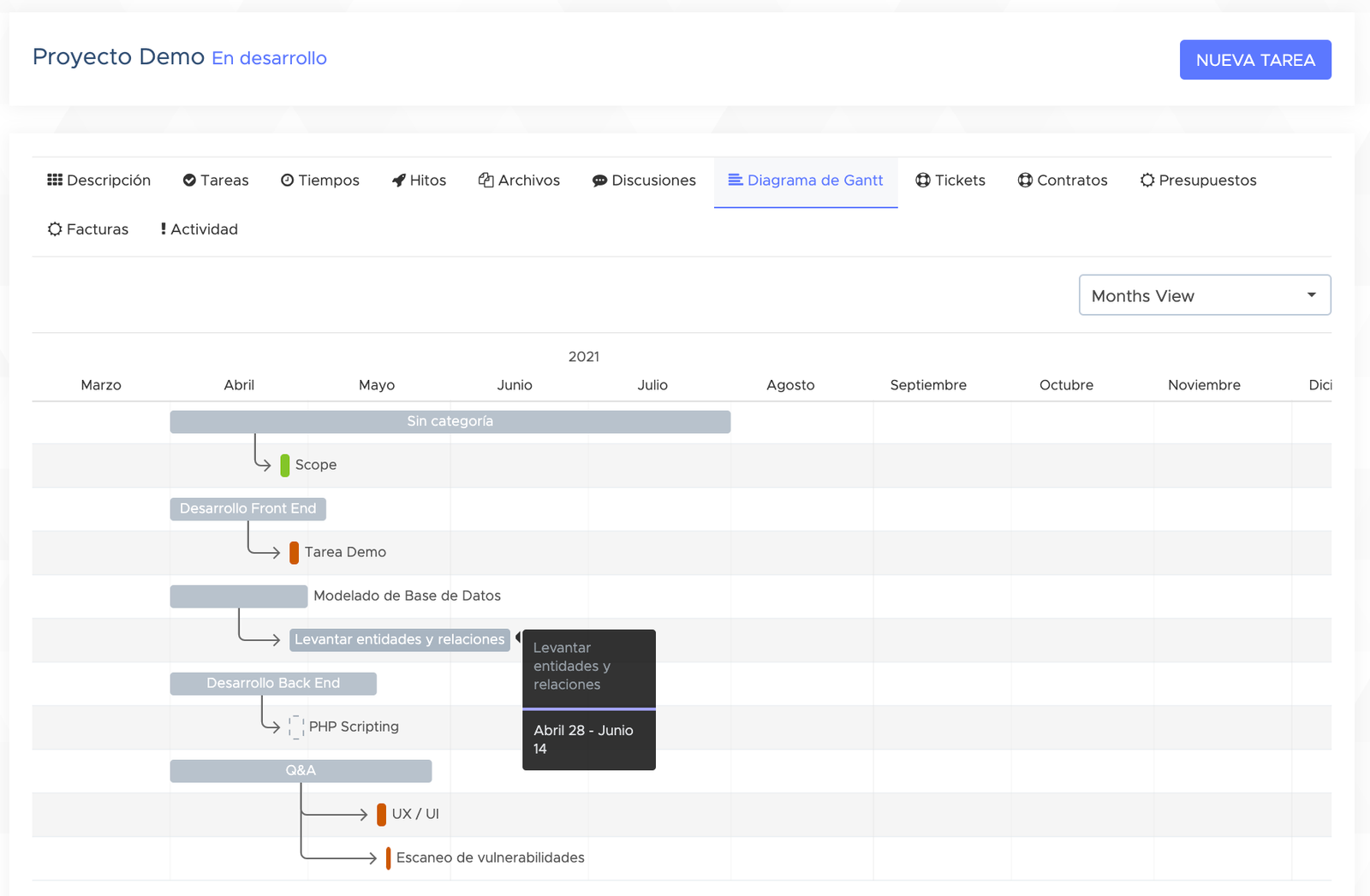Viewport: 1370px width, 896px height.
Task: Click the dashed PHP Scripting marker
Action: click(296, 727)
